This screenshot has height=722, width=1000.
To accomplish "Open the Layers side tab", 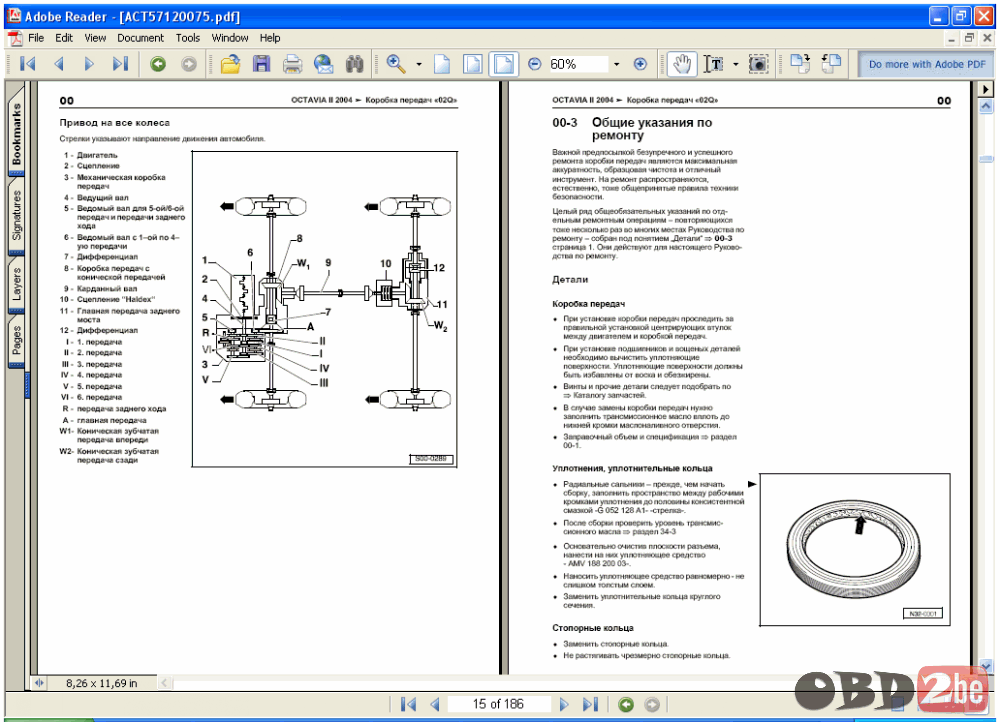I will [x=16, y=284].
